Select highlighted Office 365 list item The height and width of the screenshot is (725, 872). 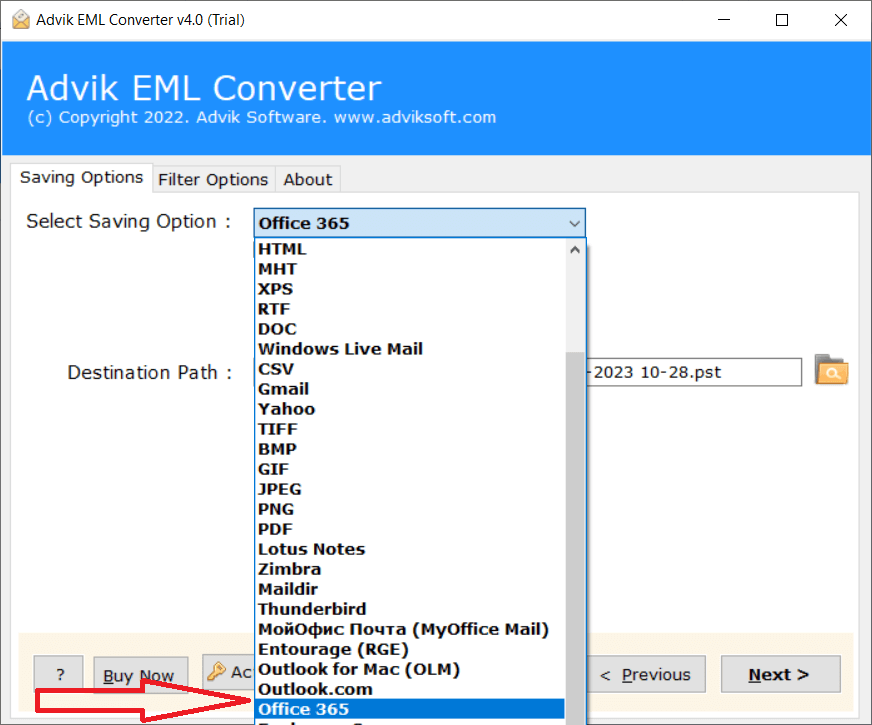click(410, 709)
